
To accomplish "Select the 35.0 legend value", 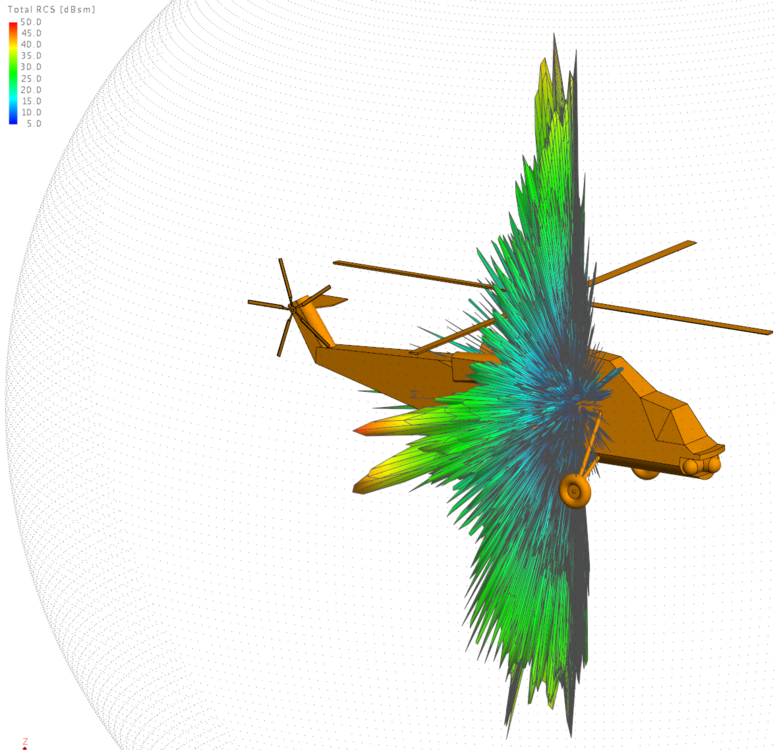I will (31, 56).
